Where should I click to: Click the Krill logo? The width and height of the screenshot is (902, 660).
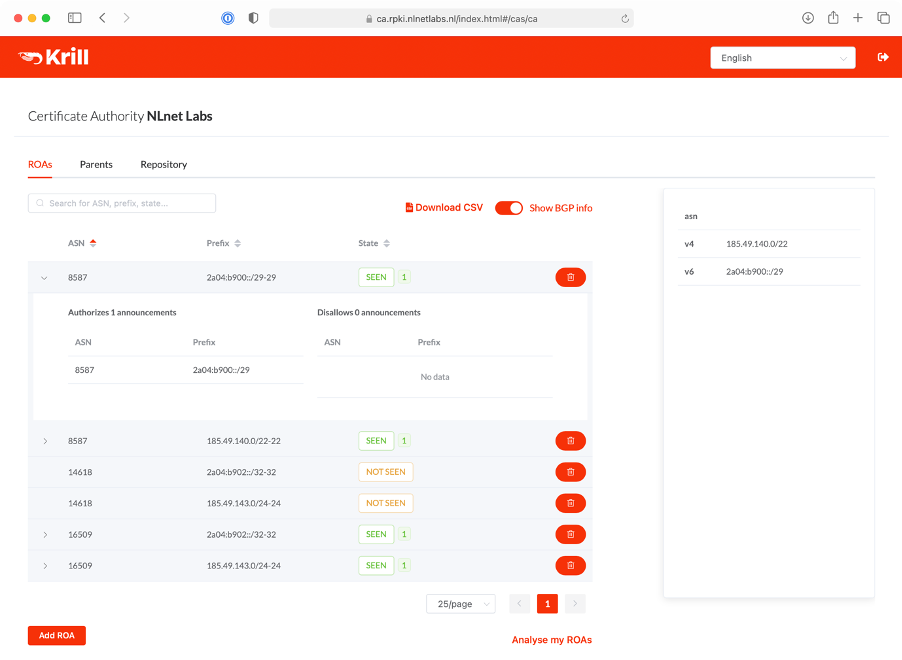click(x=53, y=57)
